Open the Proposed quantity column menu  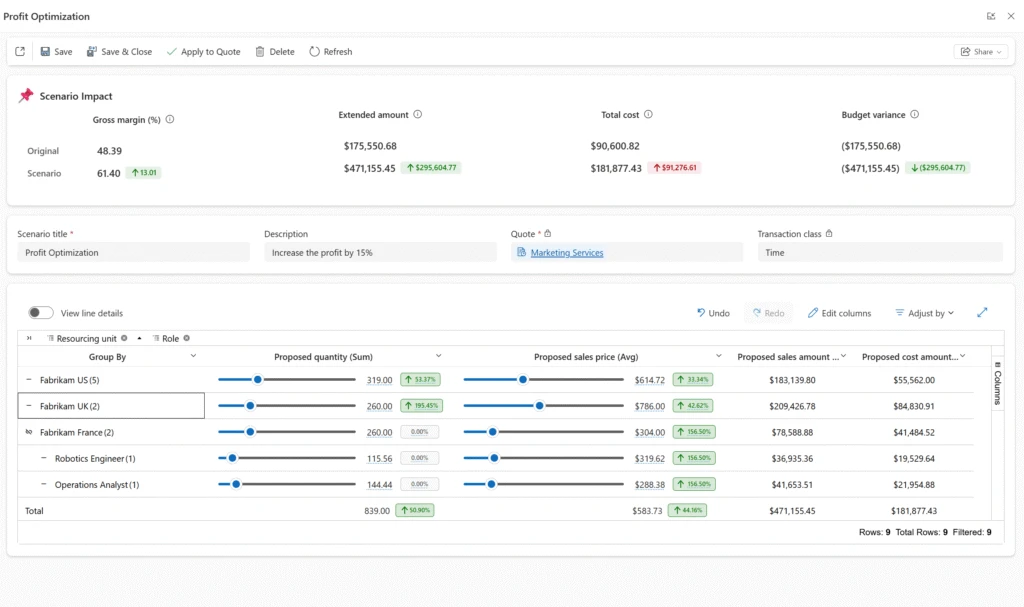click(438, 356)
